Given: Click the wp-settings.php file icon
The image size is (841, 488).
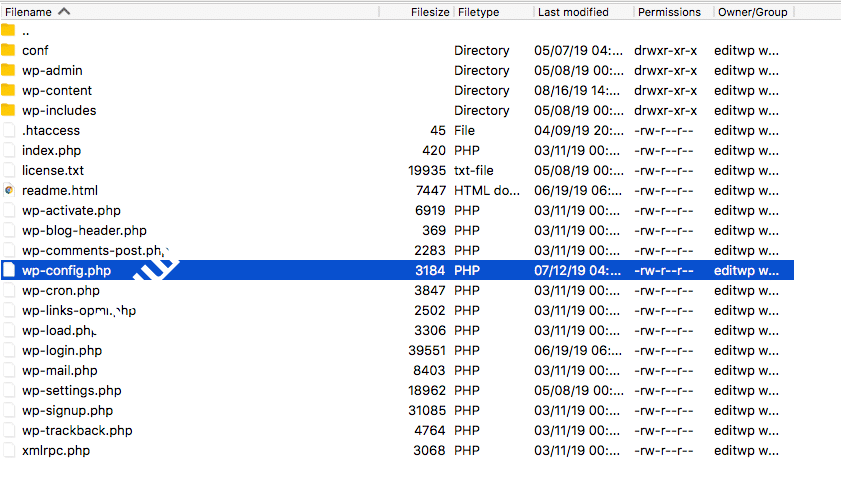Looking at the screenshot, I should (x=9, y=390).
